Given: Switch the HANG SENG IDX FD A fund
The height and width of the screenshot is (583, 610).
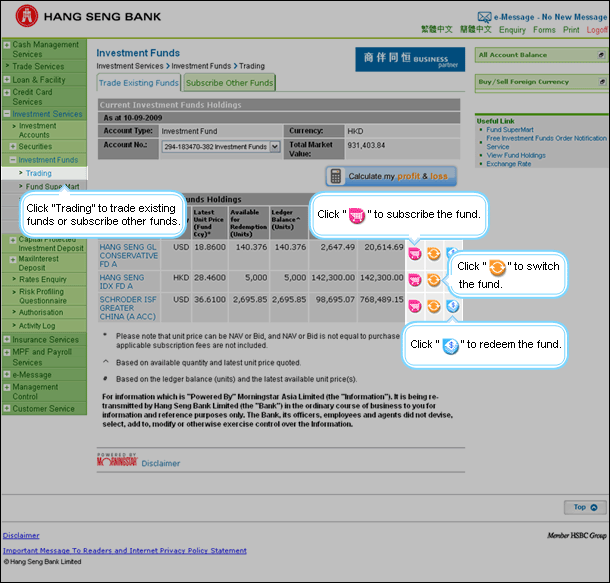Looking at the screenshot, I should click(x=433, y=280).
